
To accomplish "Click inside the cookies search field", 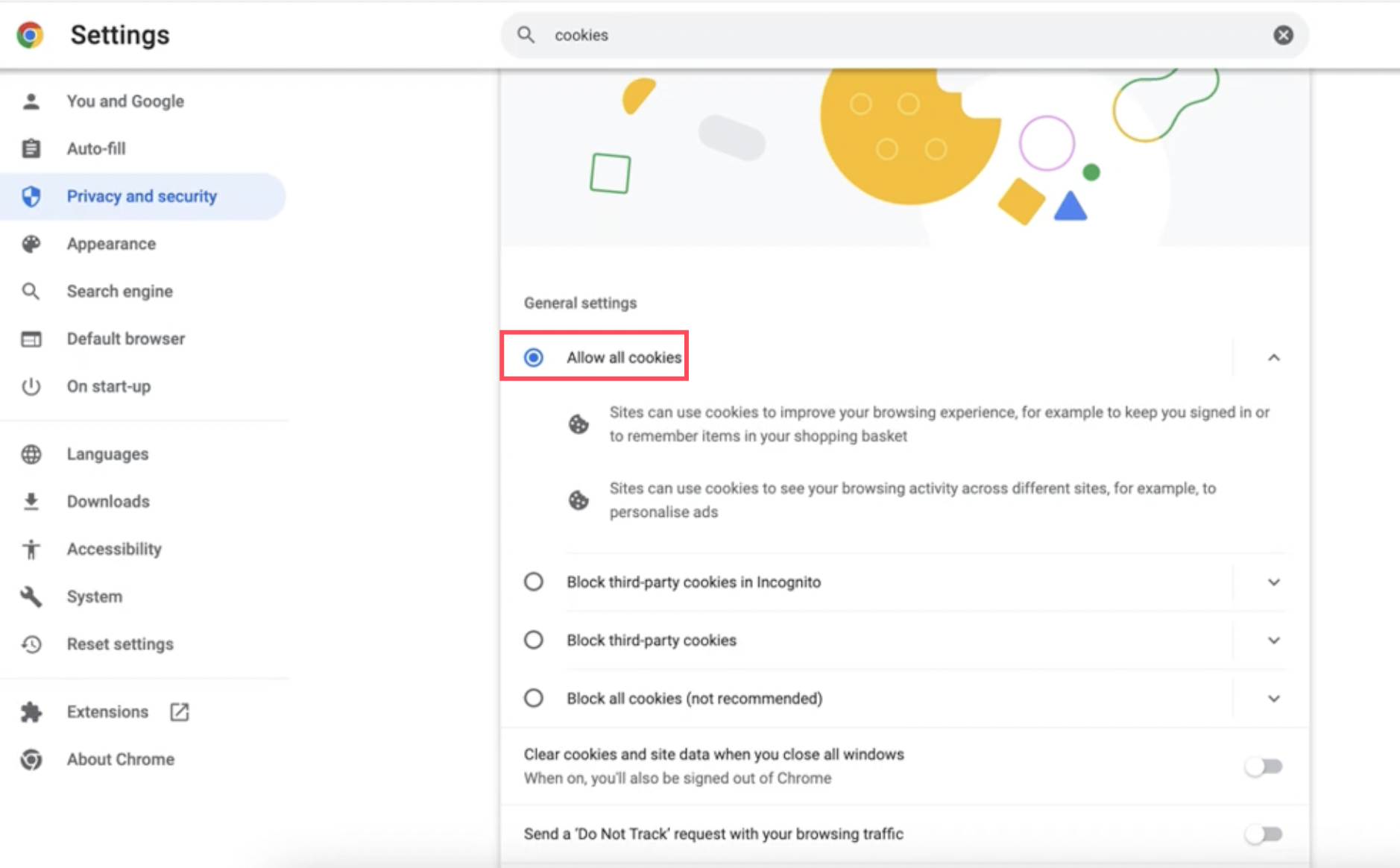I will pos(820,34).
